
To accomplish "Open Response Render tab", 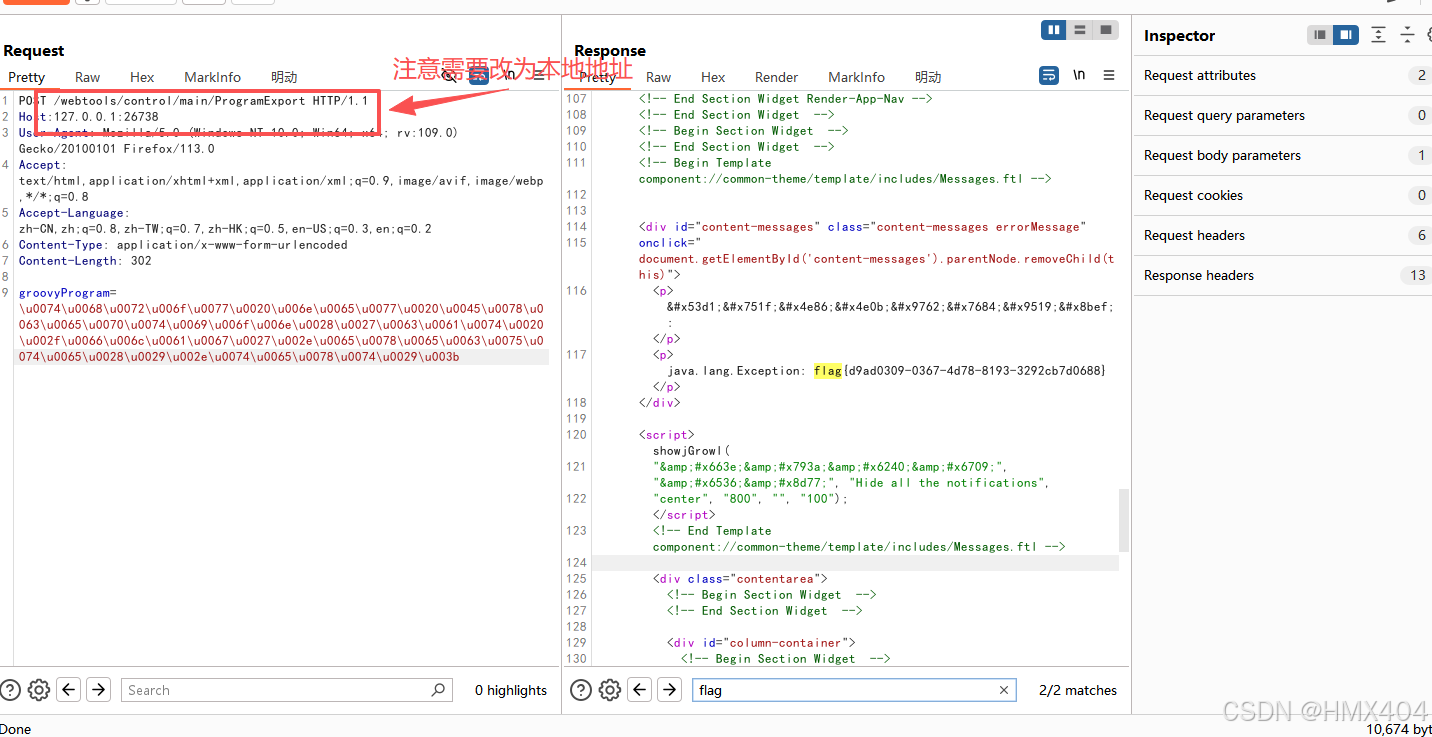I will coord(777,77).
